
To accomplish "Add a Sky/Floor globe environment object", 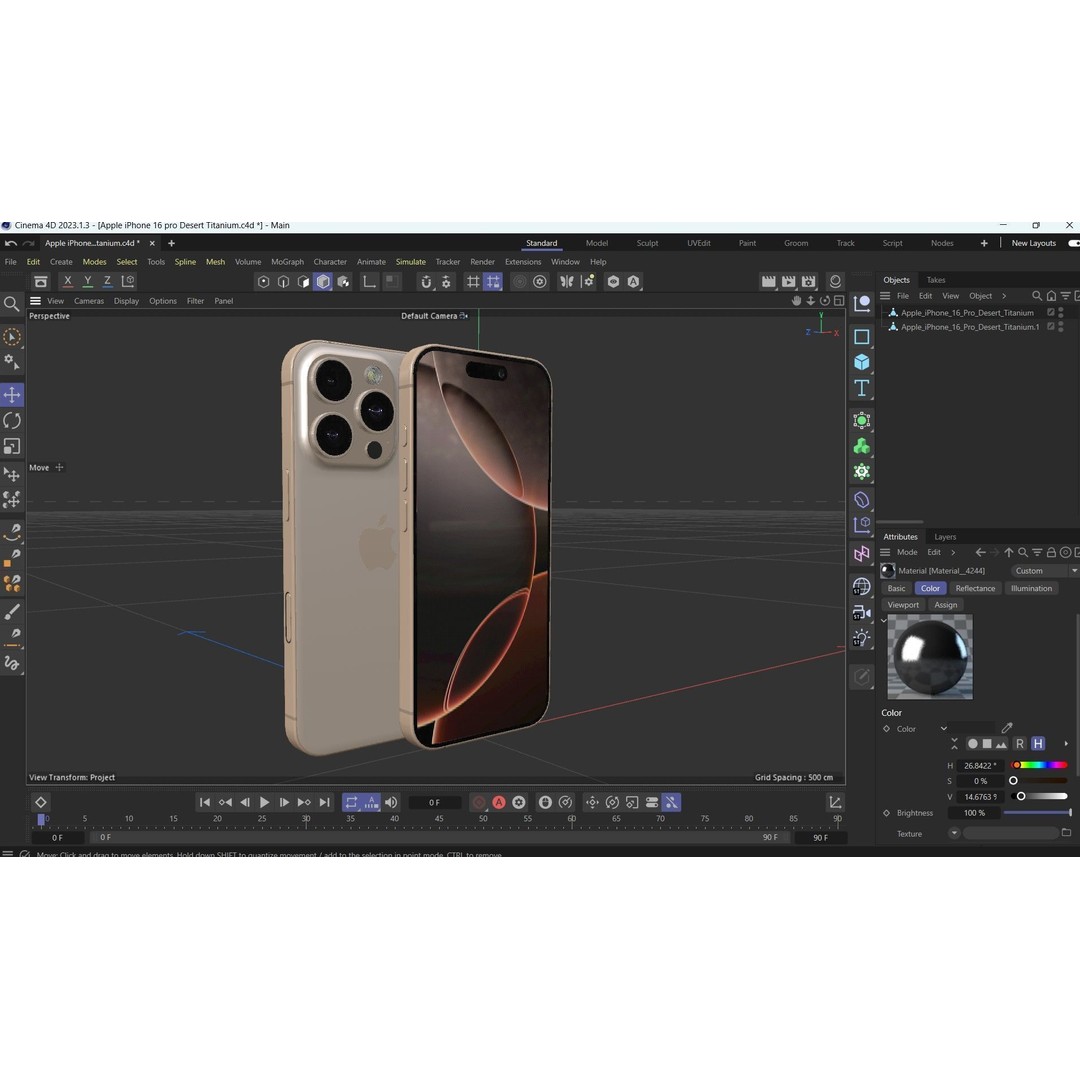I will pos(861,587).
